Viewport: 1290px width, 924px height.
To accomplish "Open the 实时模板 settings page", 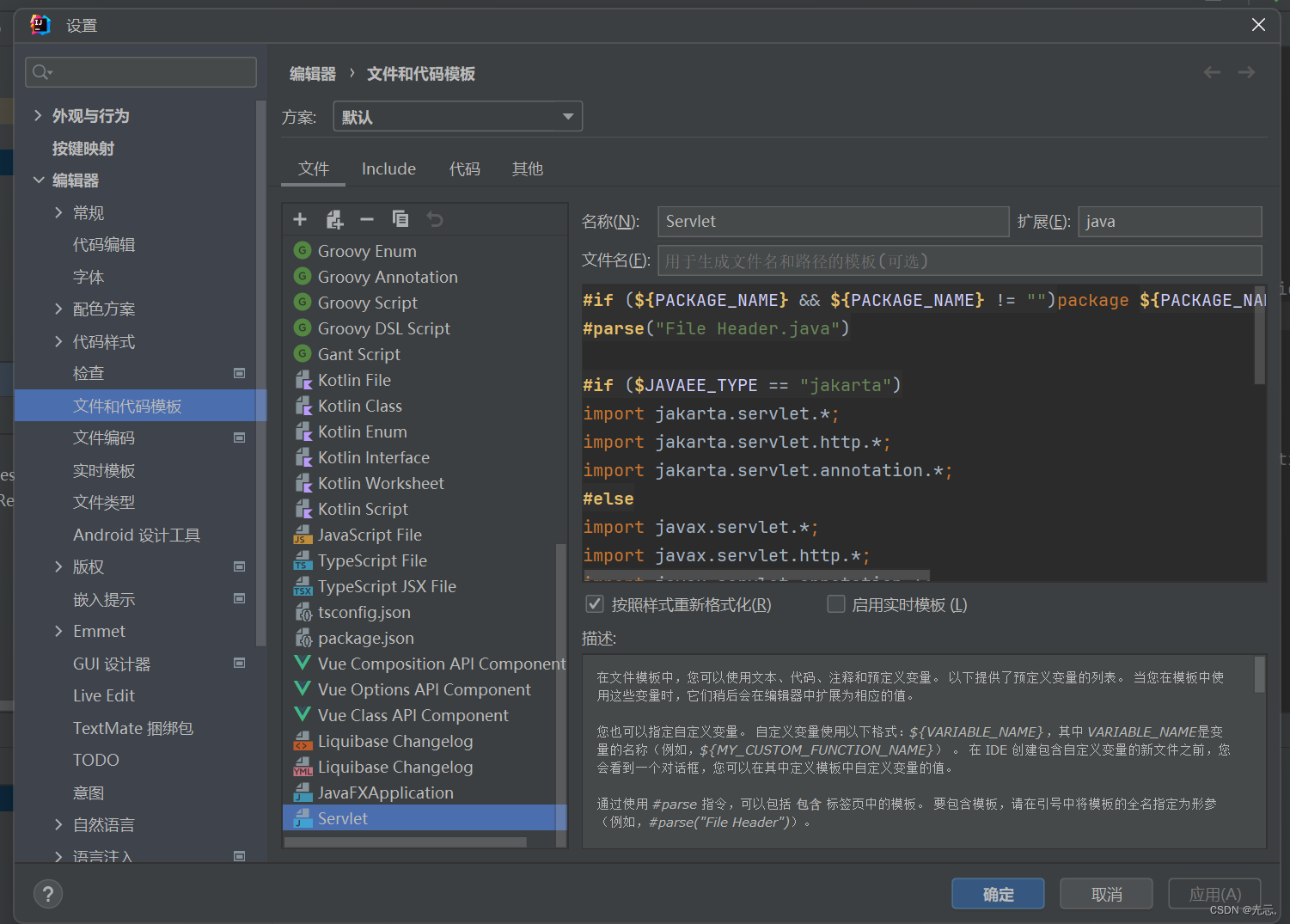I will [x=104, y=470].
